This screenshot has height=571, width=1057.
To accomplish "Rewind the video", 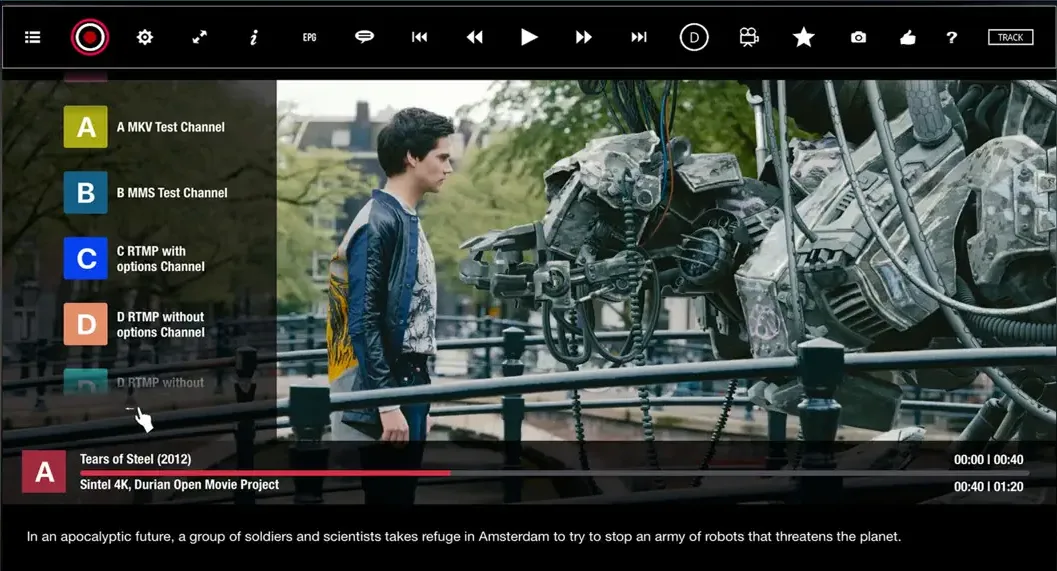I will tap(475, 37).
